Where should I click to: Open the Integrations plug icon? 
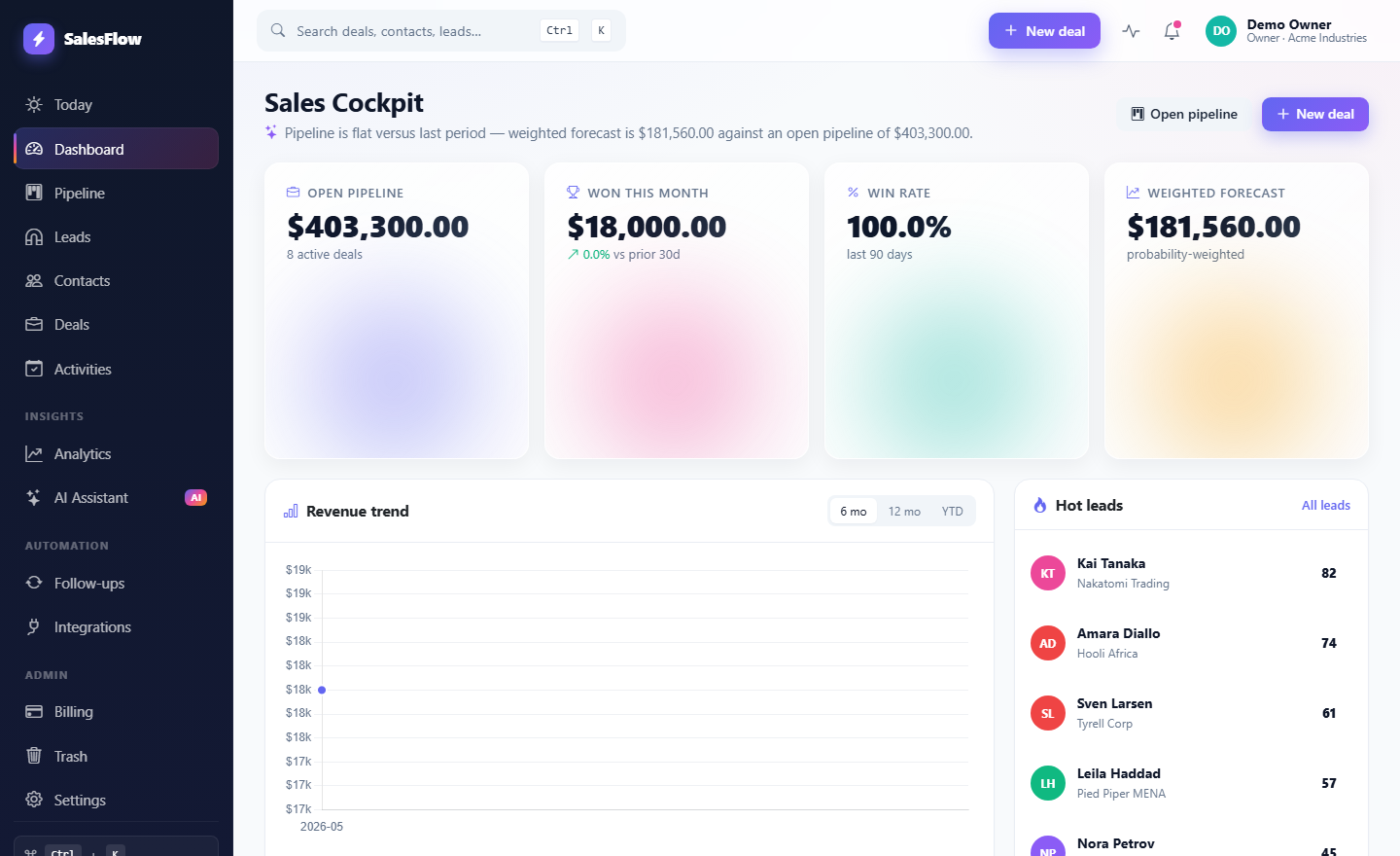point(34,626)
